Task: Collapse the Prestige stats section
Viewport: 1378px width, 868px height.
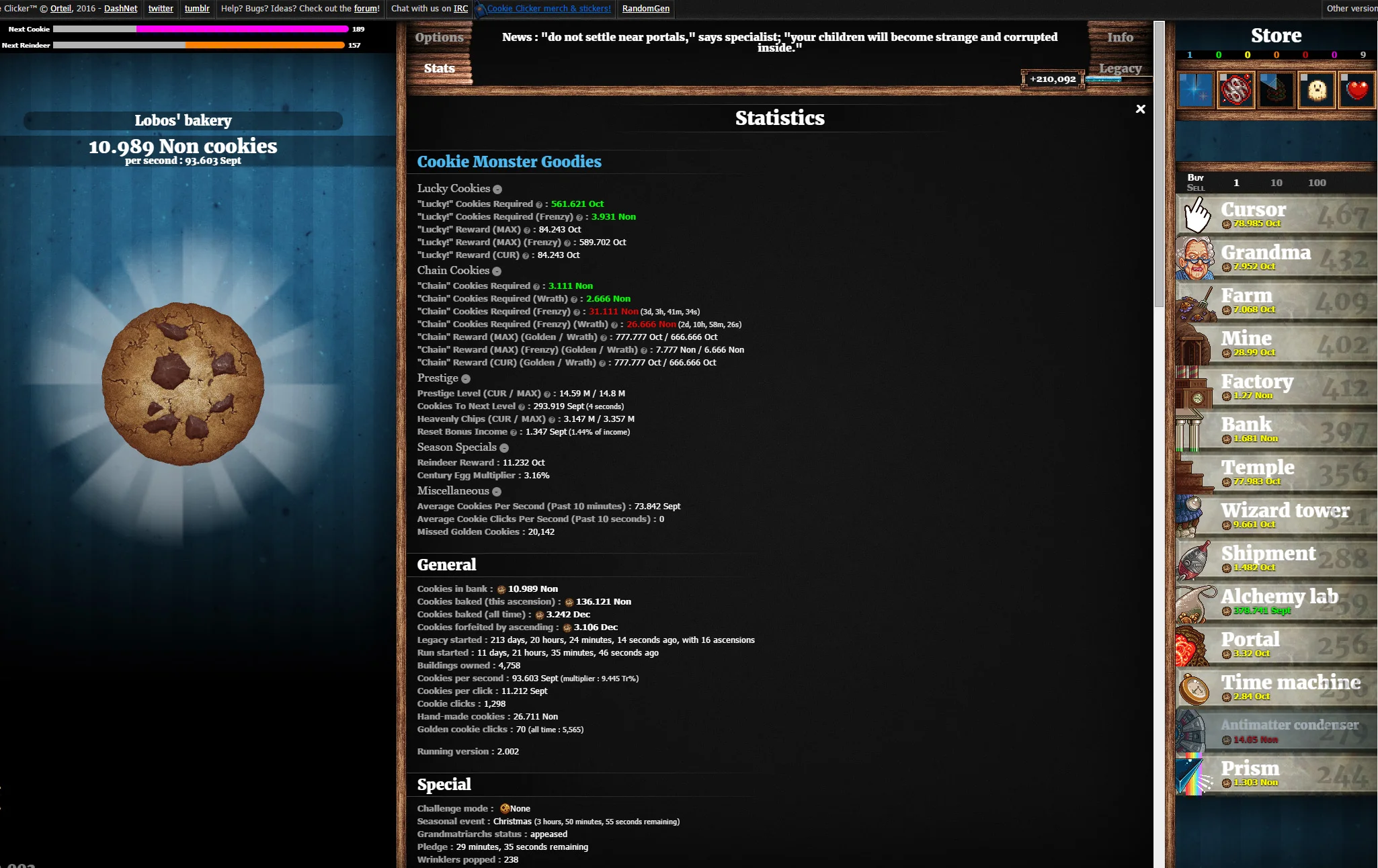Action: (467, 378)
